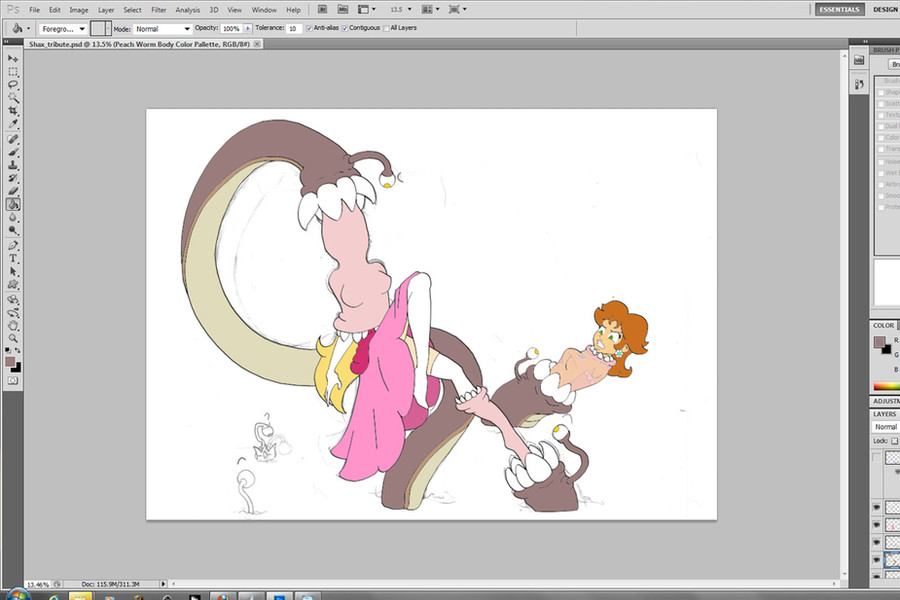Swap foreground and background colors

point(18,350)
